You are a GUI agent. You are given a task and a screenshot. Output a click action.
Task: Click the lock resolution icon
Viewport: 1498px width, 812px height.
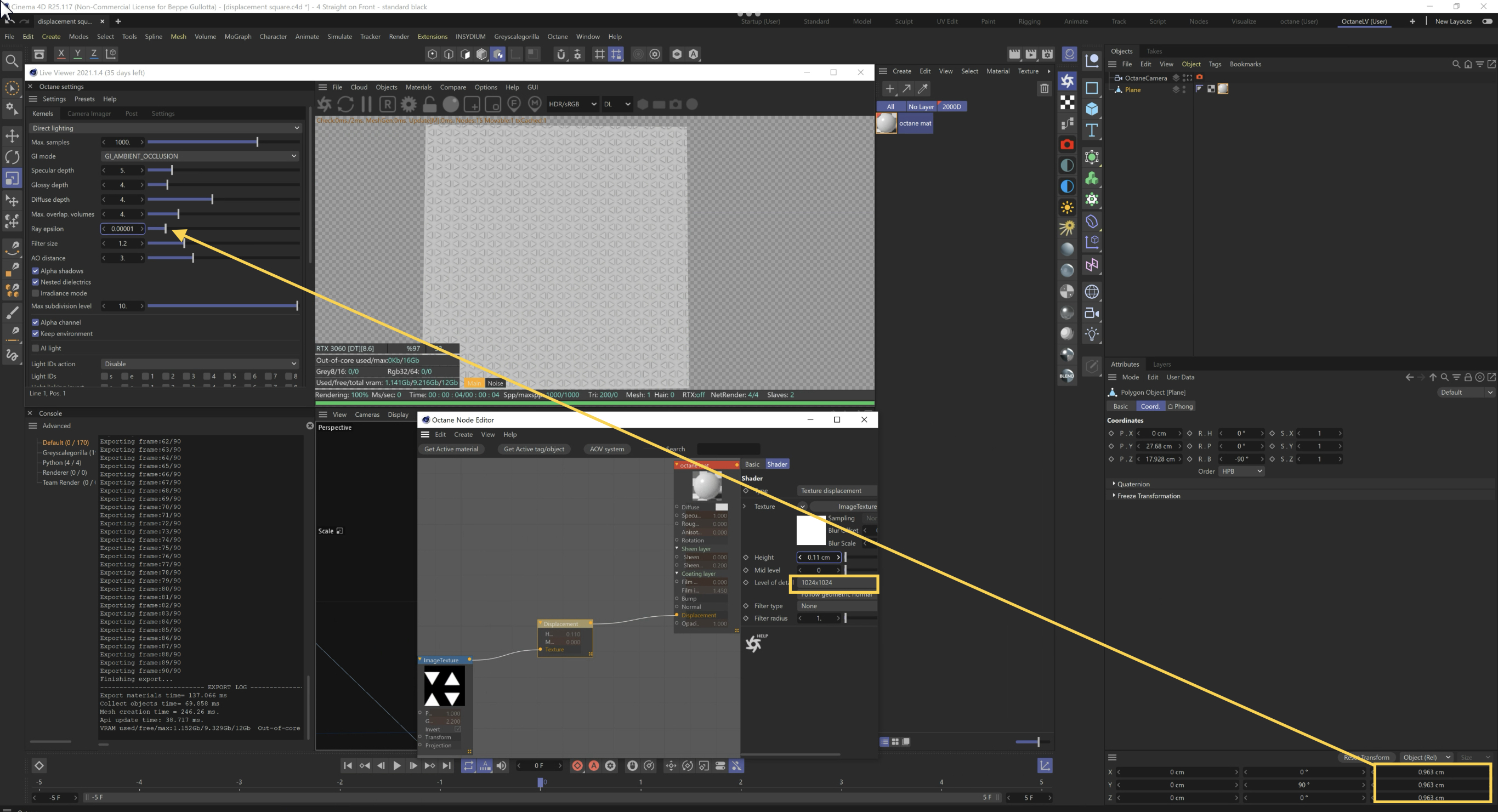[x=430, y=104]
